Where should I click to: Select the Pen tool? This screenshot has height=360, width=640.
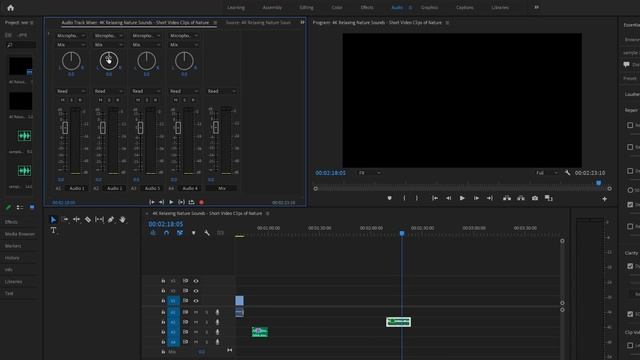point(111,220)
